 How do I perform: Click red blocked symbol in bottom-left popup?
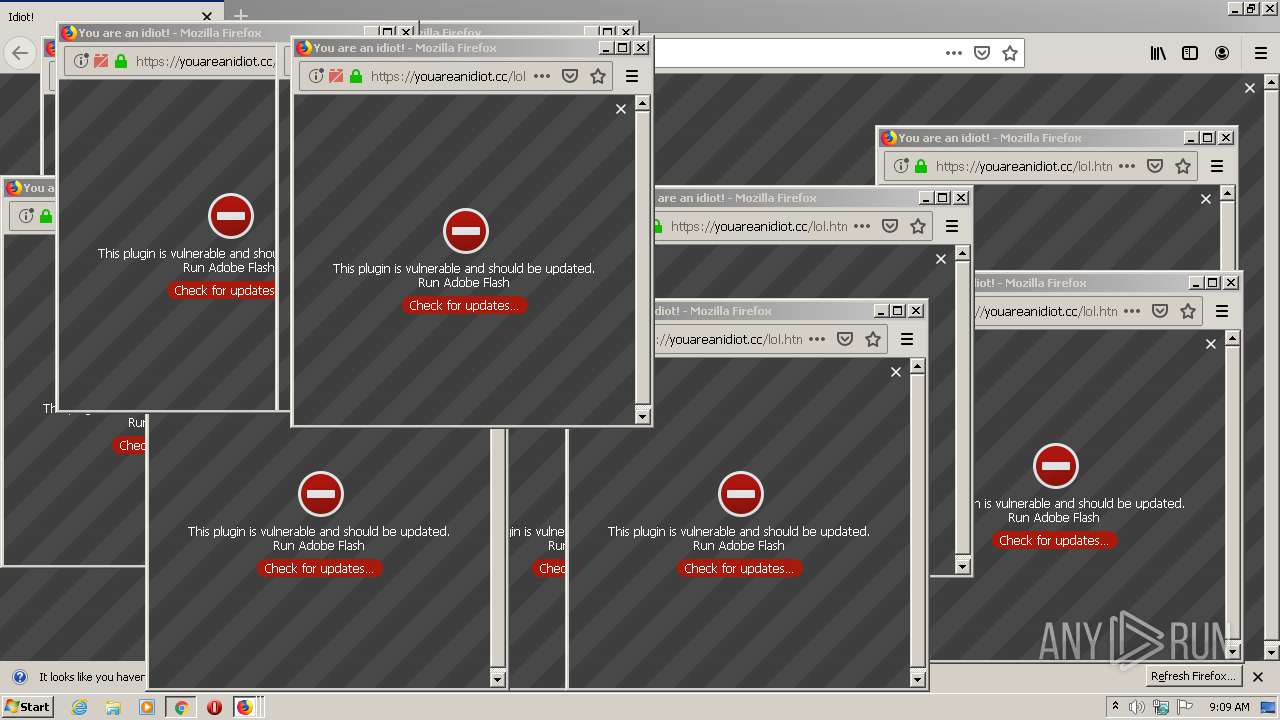[321, 494]
